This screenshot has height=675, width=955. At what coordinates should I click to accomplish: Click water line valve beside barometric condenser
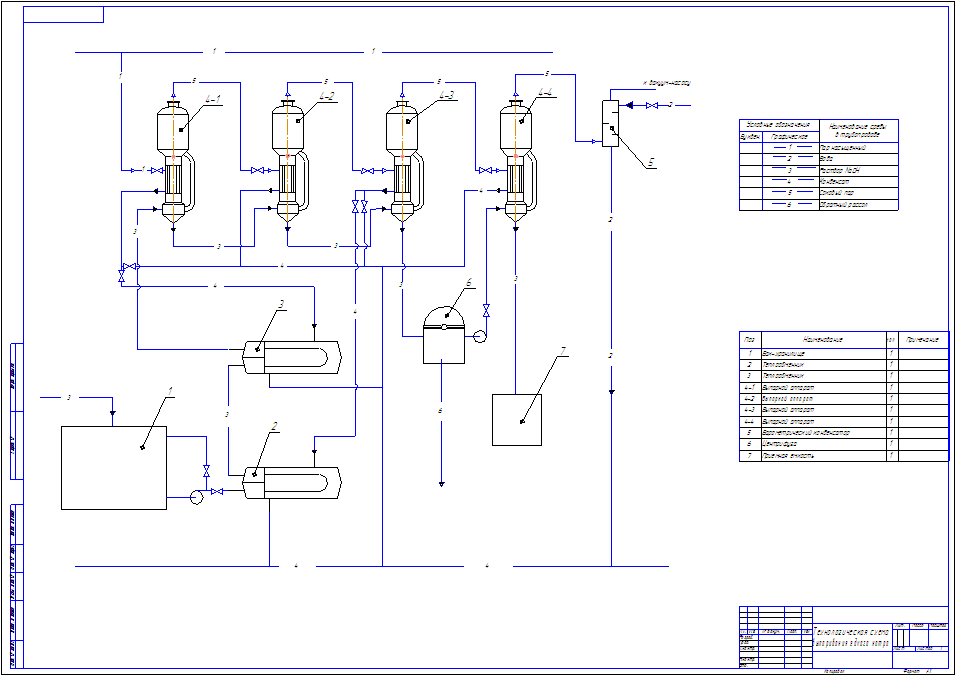(652, 105)
